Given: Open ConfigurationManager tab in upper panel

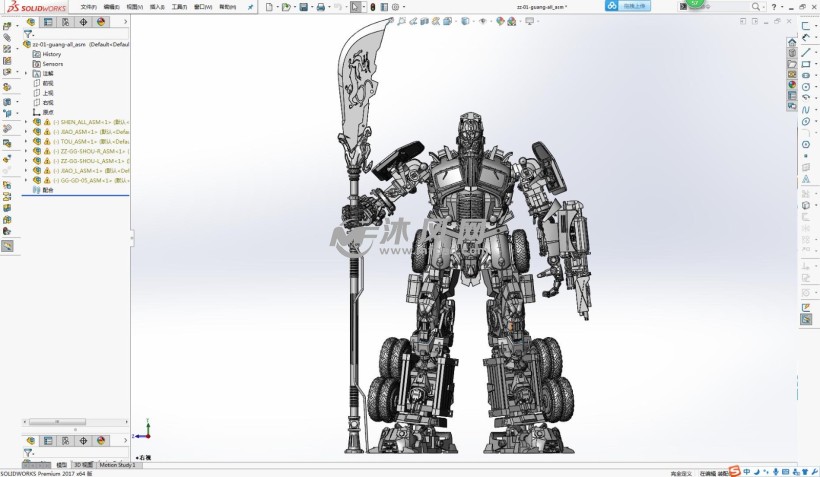Looking at the screenshot, I should point(65,22).
